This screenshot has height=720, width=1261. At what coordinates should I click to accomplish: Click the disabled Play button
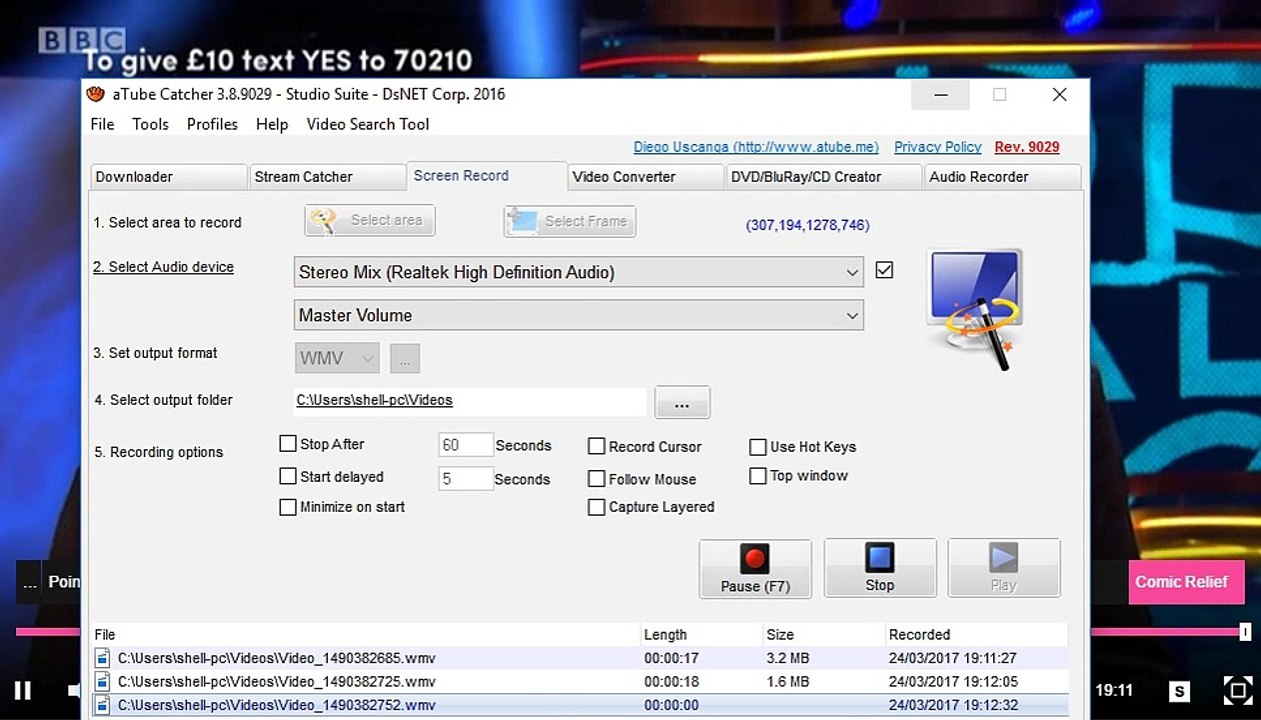point(1004,568)
